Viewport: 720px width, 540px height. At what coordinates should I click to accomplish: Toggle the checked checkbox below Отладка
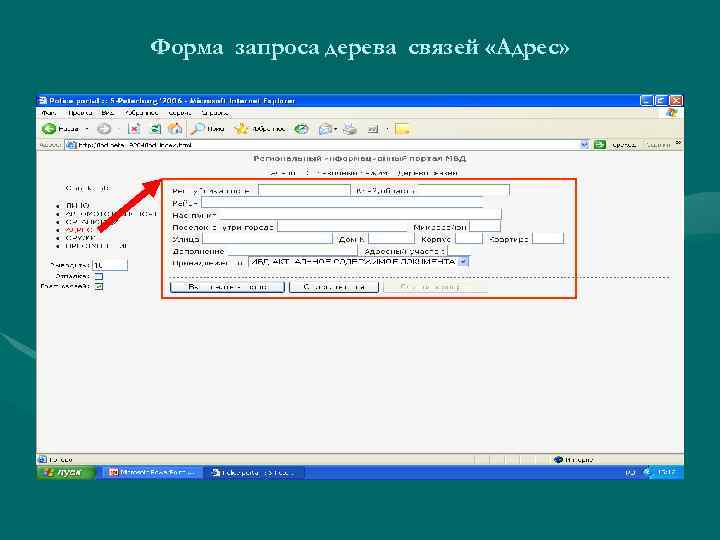pos(99,287)
